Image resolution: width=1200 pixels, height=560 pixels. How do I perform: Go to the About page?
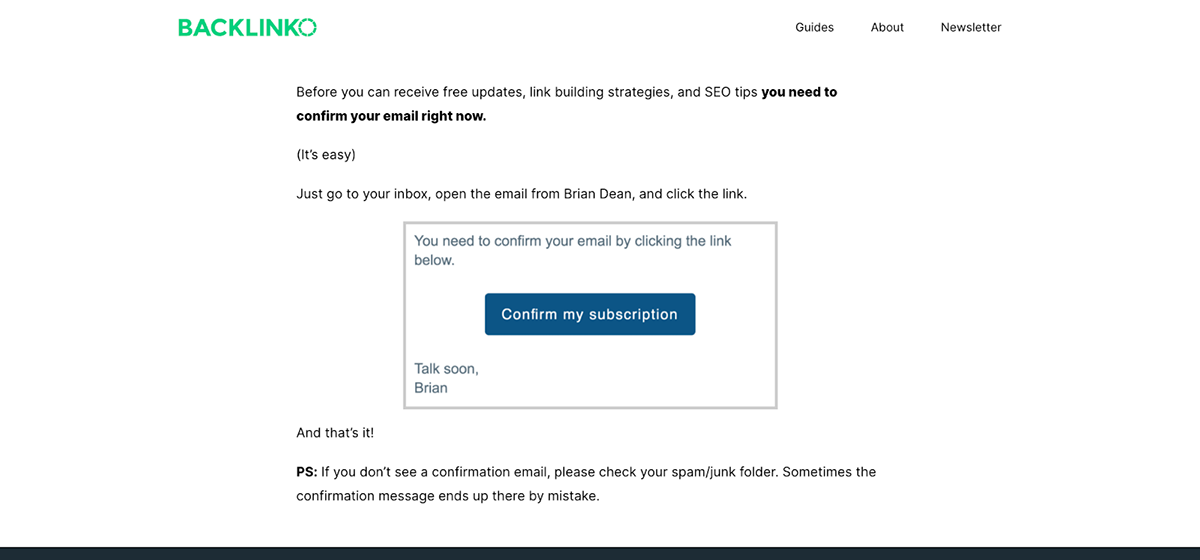[x=887, y=27]
